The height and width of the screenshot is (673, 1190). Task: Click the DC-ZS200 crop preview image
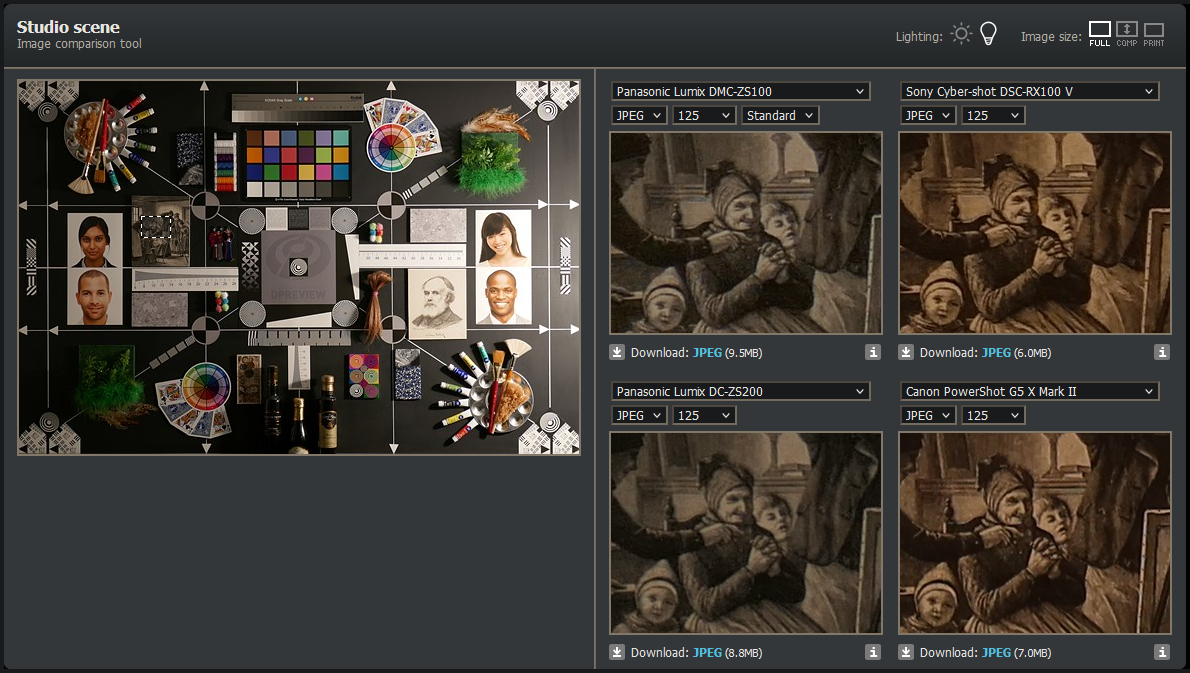click(x=746, y=533)
